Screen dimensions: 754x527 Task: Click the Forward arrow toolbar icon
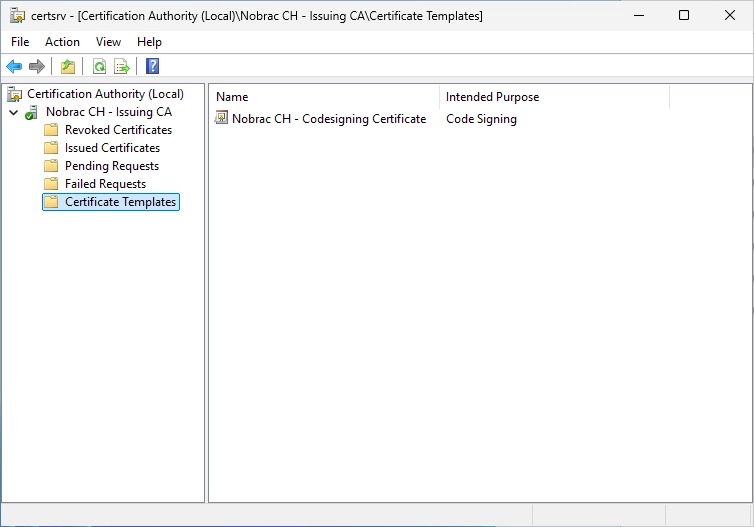37,66
